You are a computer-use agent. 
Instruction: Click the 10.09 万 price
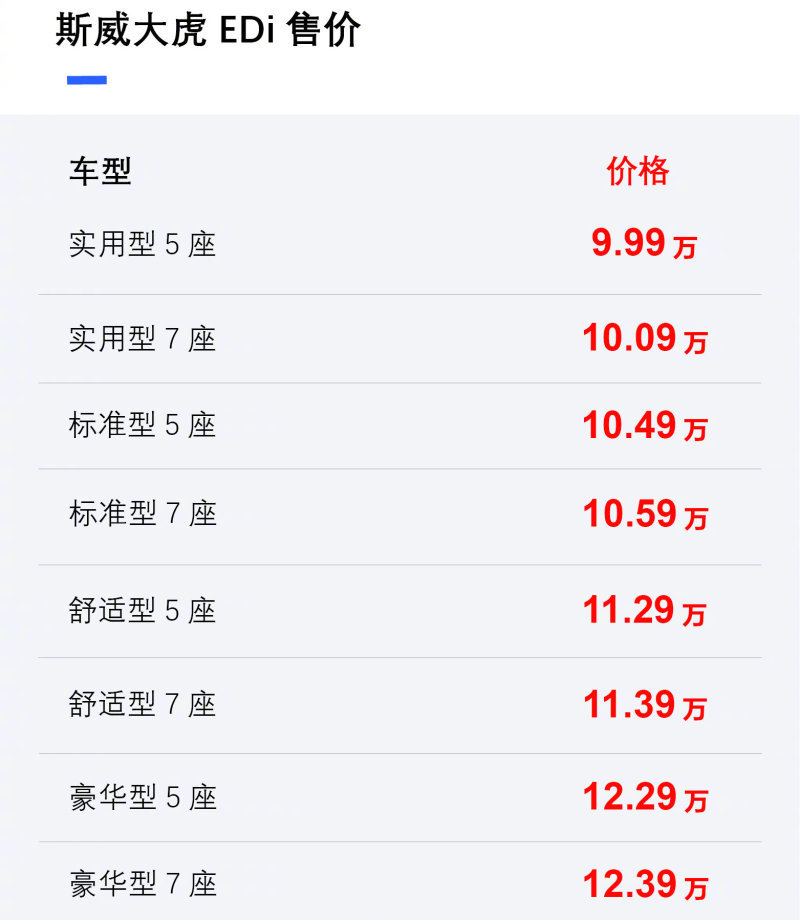(x=645, y=339)
